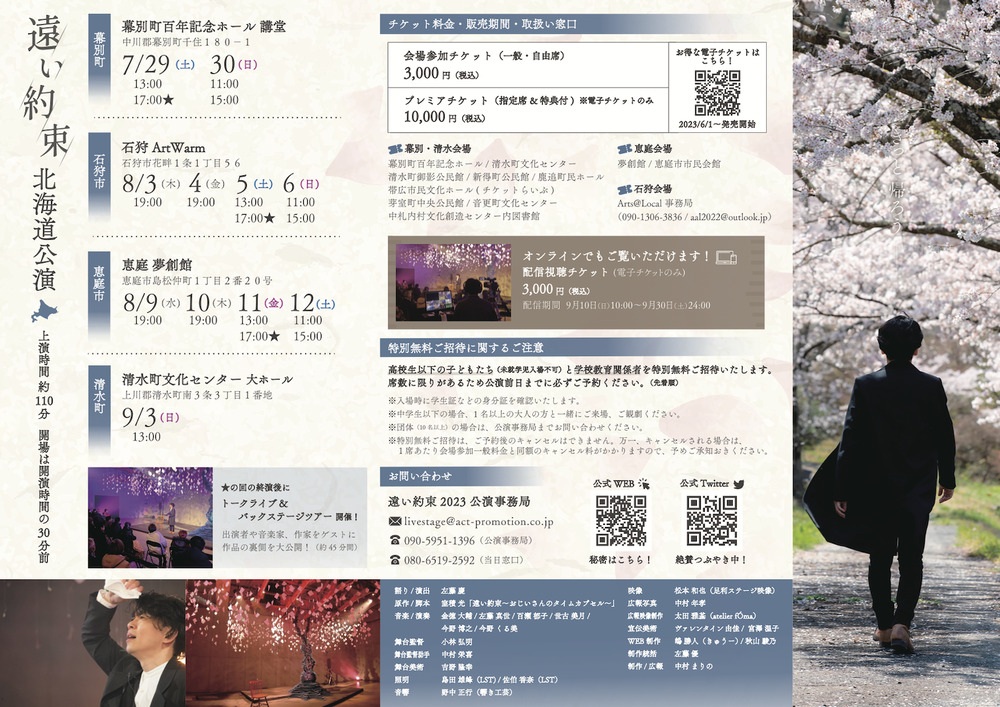Click the PC and smartphone device icon
This screenshot has width=1000, height=707.
click(727, 257)
